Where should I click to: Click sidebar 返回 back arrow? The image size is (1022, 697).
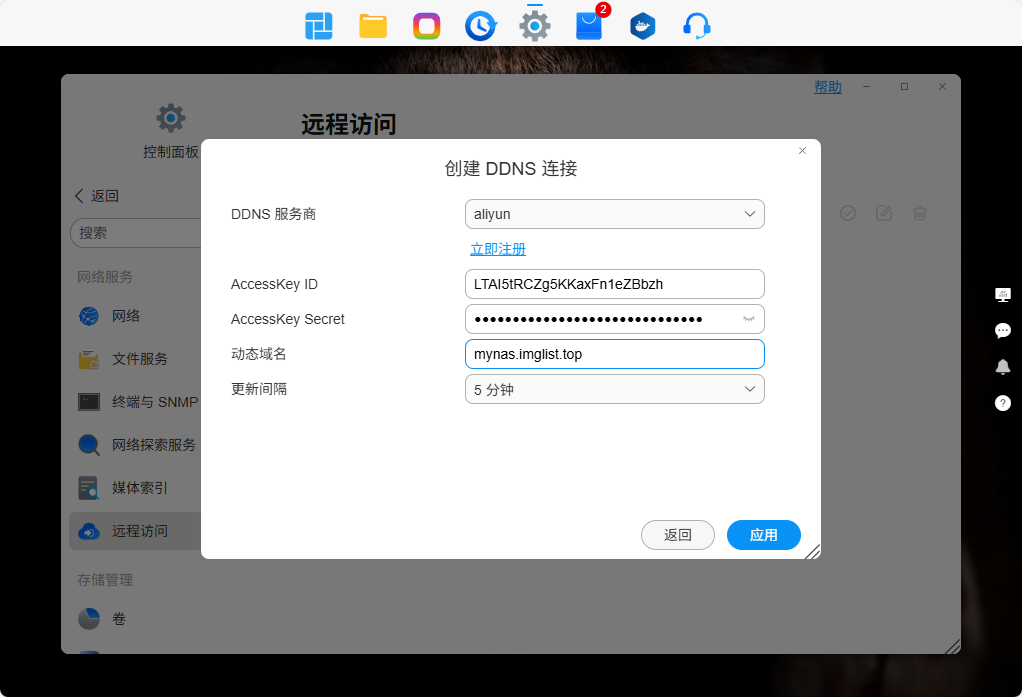coord(96,196)
